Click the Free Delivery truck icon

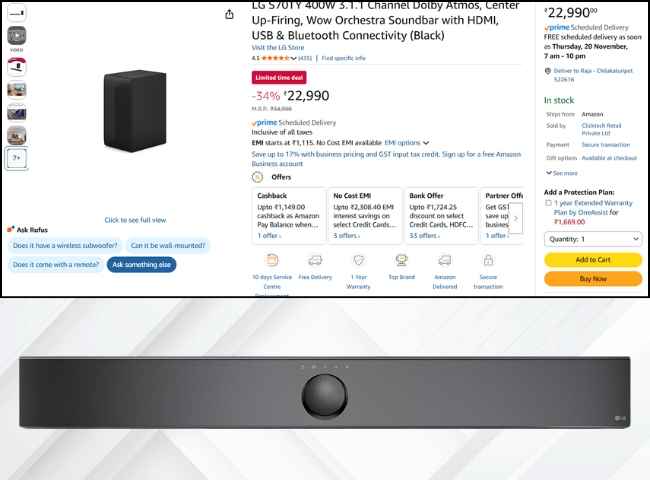pos(315,260)
